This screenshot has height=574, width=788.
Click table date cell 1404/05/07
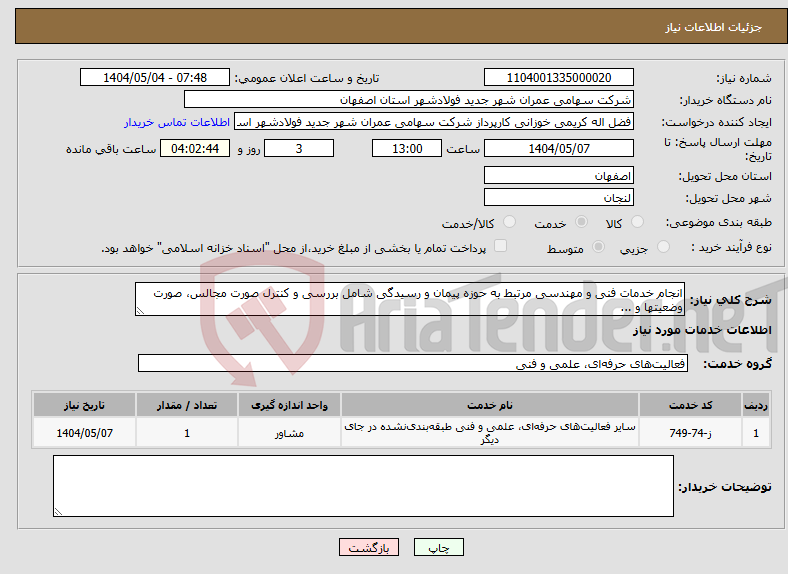pyautogui.click(x=84, y=432)
